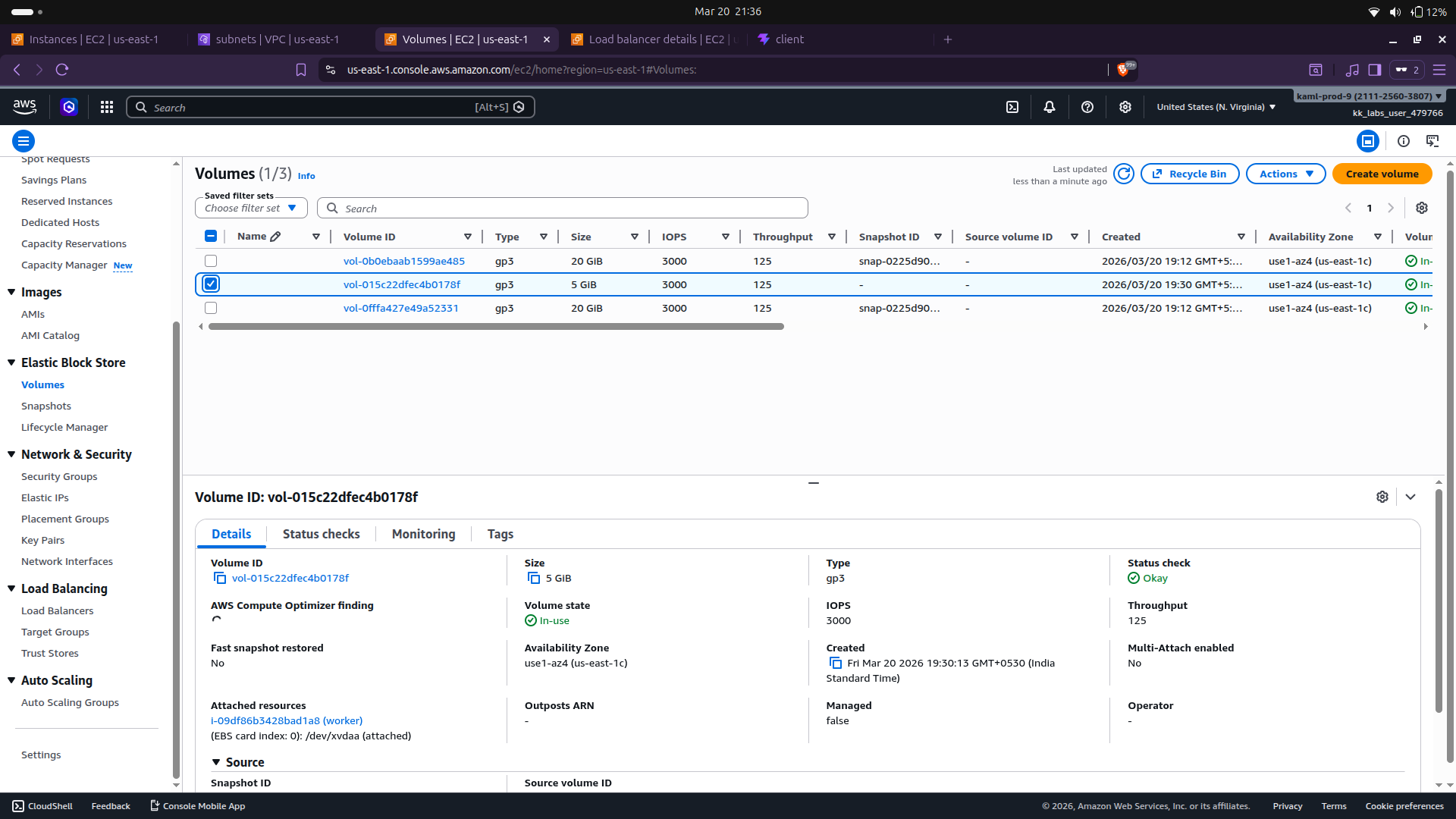Open Security Groups in the sidebar
The height and width of the screenshot is (819, 1456).
(x=59, y=476)
